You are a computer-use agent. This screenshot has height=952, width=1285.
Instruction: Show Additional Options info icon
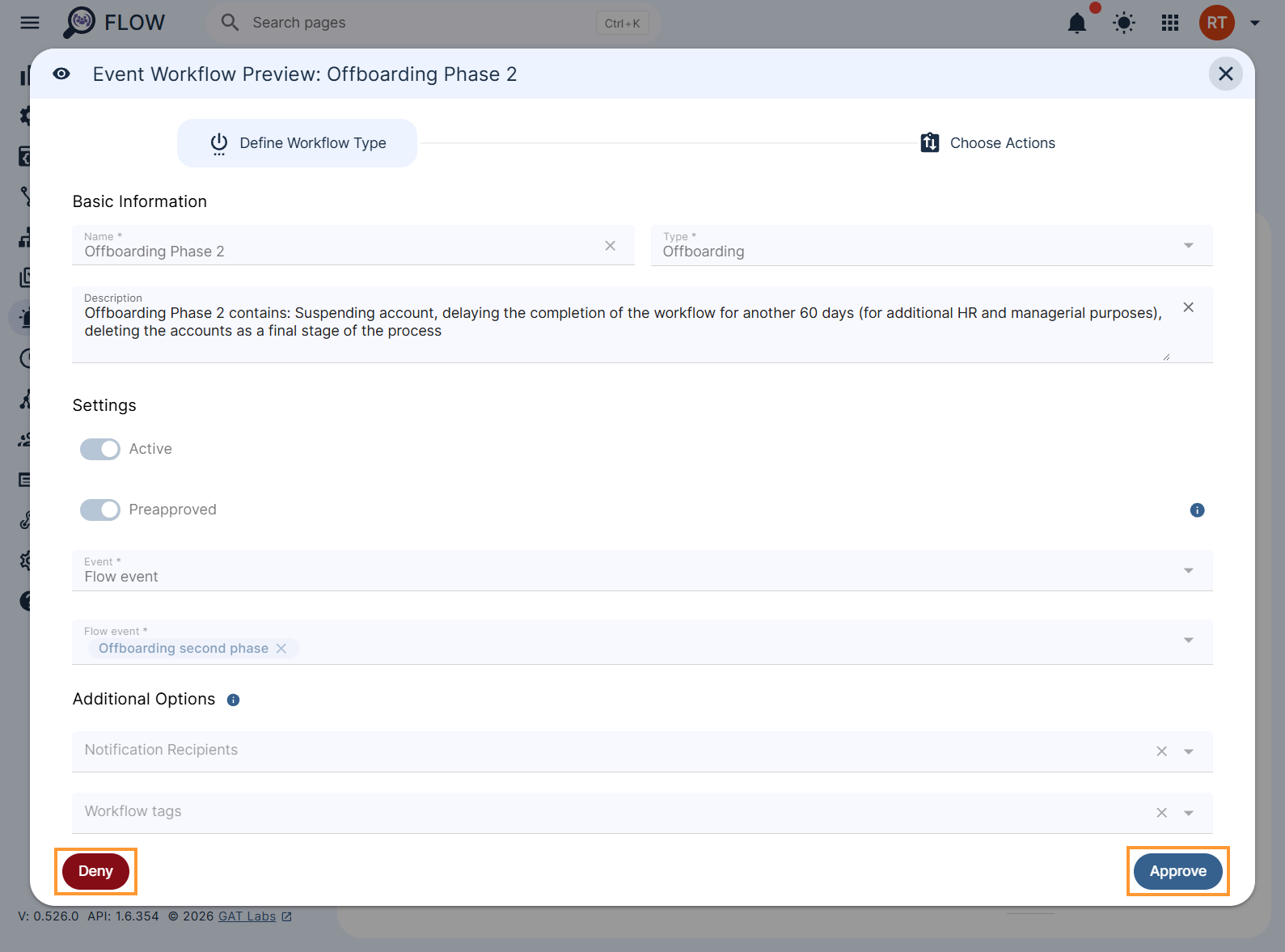coord(234,700)
